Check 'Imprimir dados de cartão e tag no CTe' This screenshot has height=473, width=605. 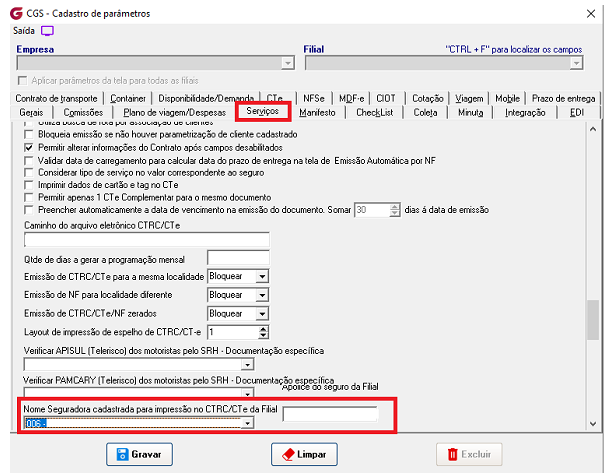tap(29, 185)
